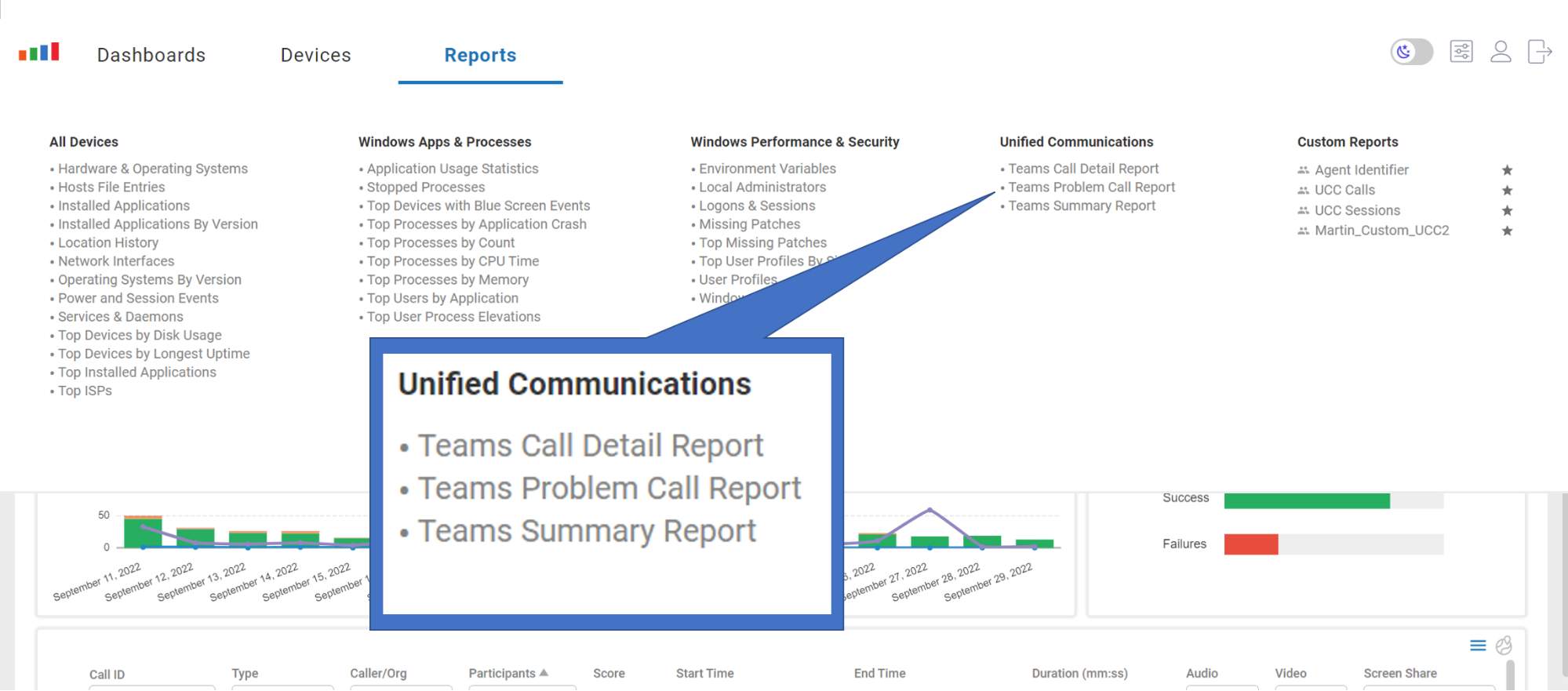This screenshot has width=1568, height=691.
Task: Open Location History report
Action: (x=108, y=243)
